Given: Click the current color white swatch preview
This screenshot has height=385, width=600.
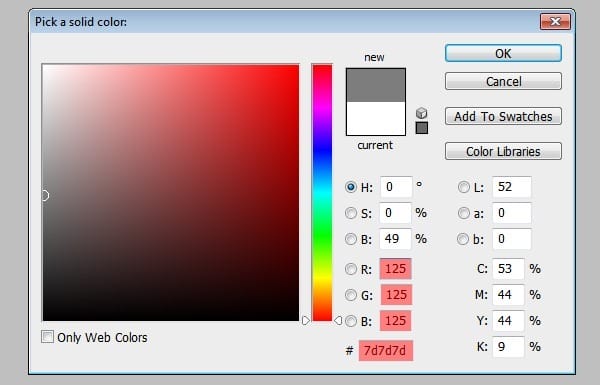Looking at the screenshot, I should pos(376,118).
